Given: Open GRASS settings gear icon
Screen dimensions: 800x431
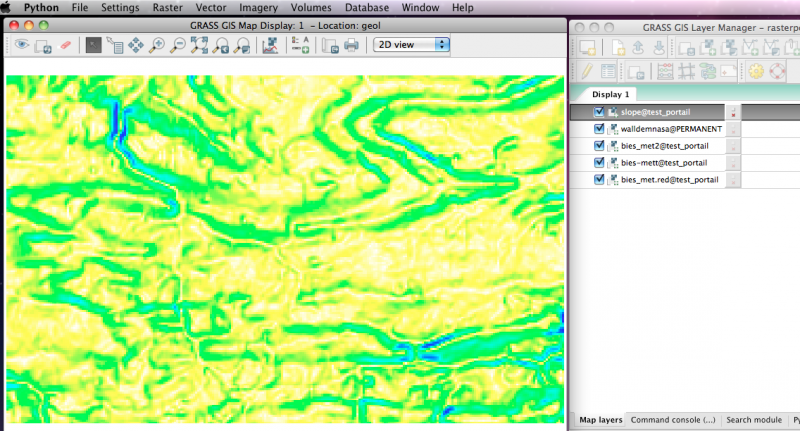Looking at the screenshot, I should click(756, 71).
